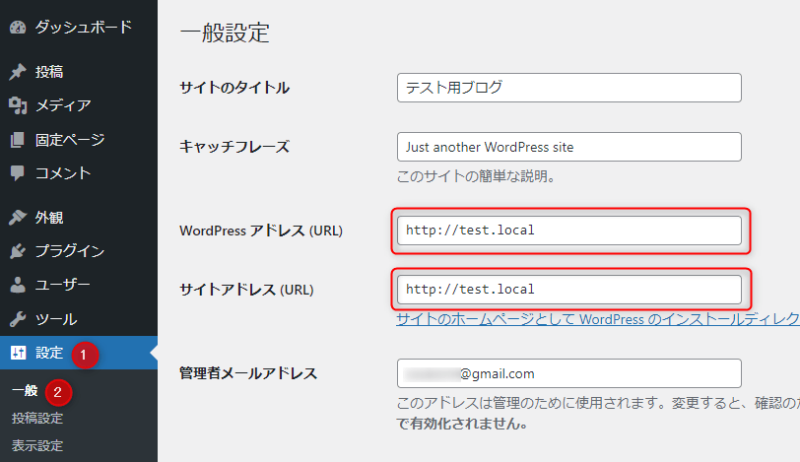Click the プラグイン plug icon
This screenshot has height=462, width=800.
click(x=17, y=251)
